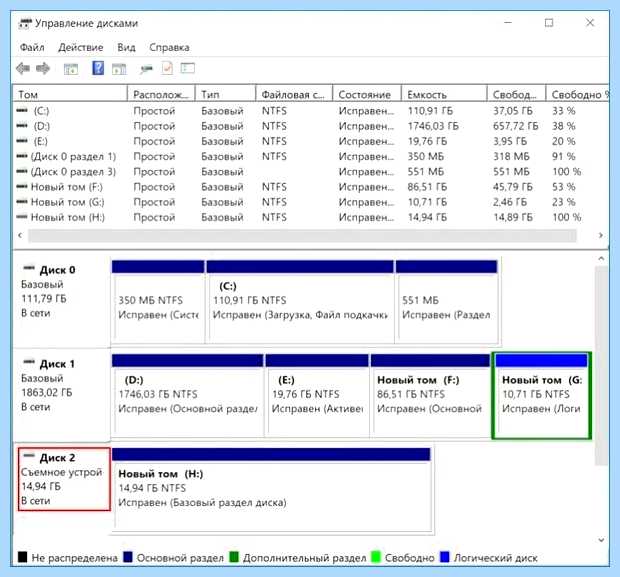620x577 pixels.
Task: Click the disk icon next to Диск 1
Action: tap(29, 362)
